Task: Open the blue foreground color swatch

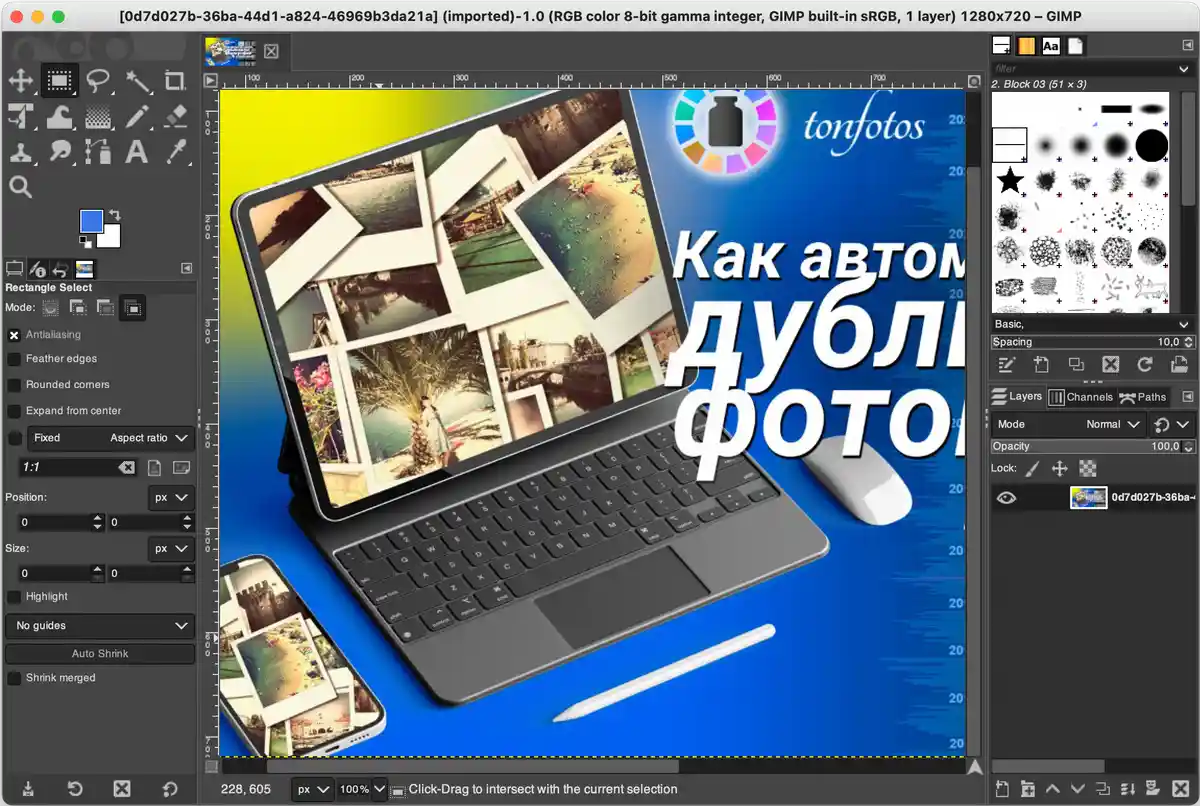Action: pyautogui.click(x=89, y=220)
